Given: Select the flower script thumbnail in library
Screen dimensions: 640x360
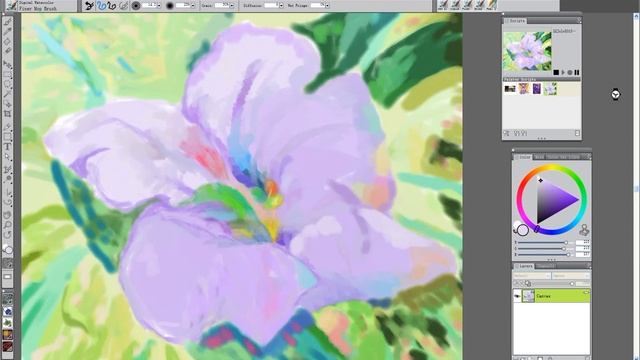Looking at the screenshot, I should [550, 89].
